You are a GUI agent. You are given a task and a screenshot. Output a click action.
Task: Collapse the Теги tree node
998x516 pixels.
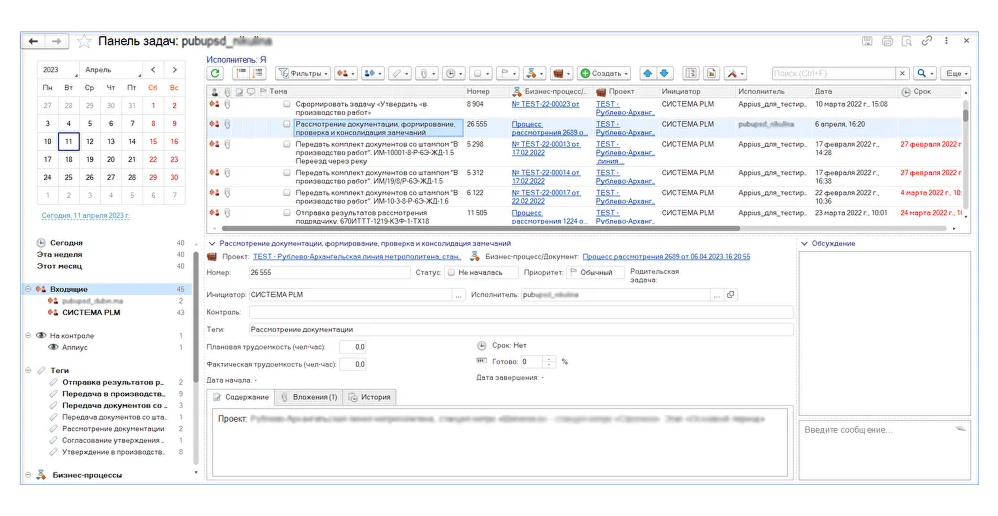click(x=28, y=370)
